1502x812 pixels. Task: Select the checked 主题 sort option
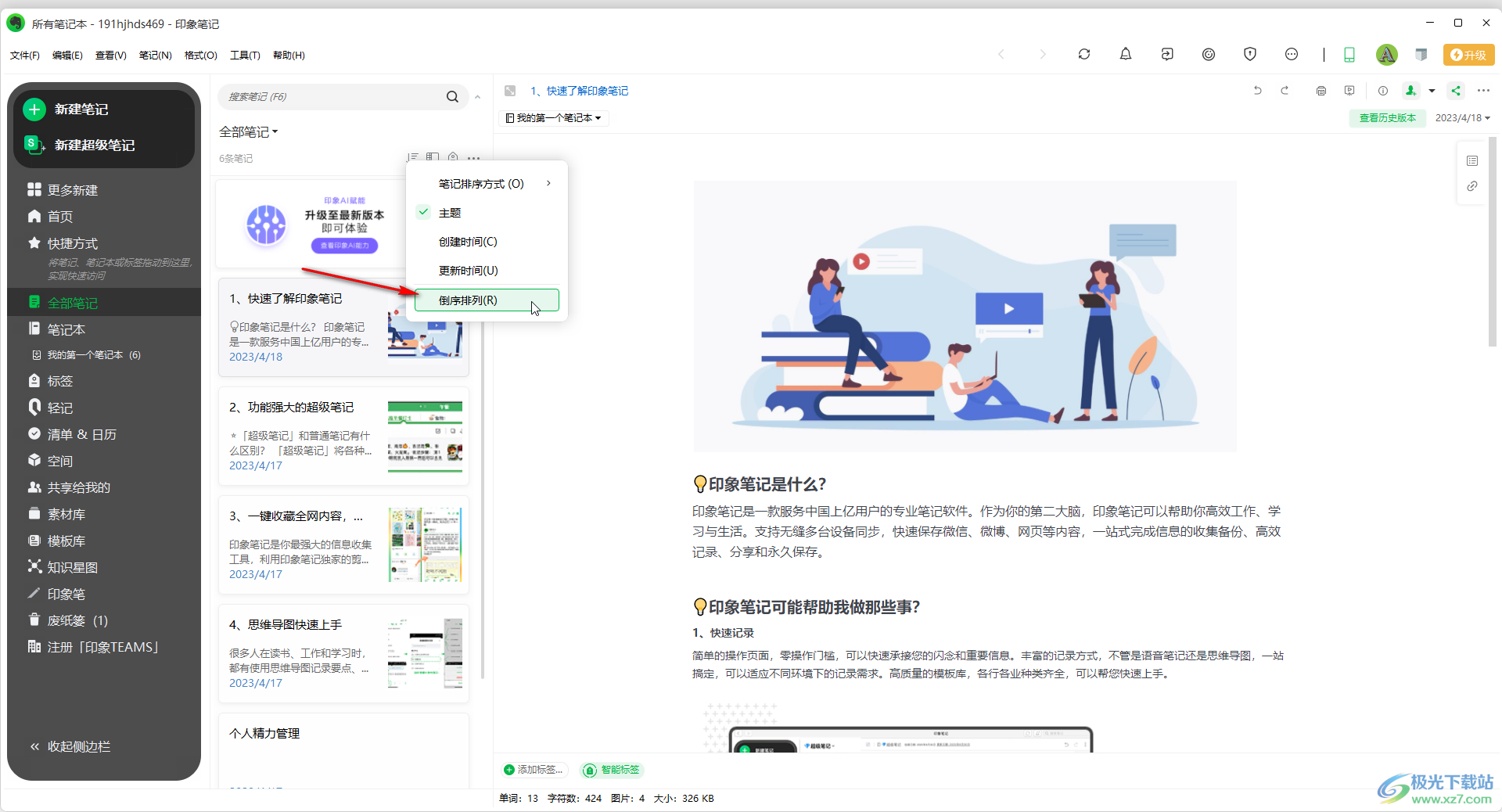pyautogui.click(x=487, y=213)
